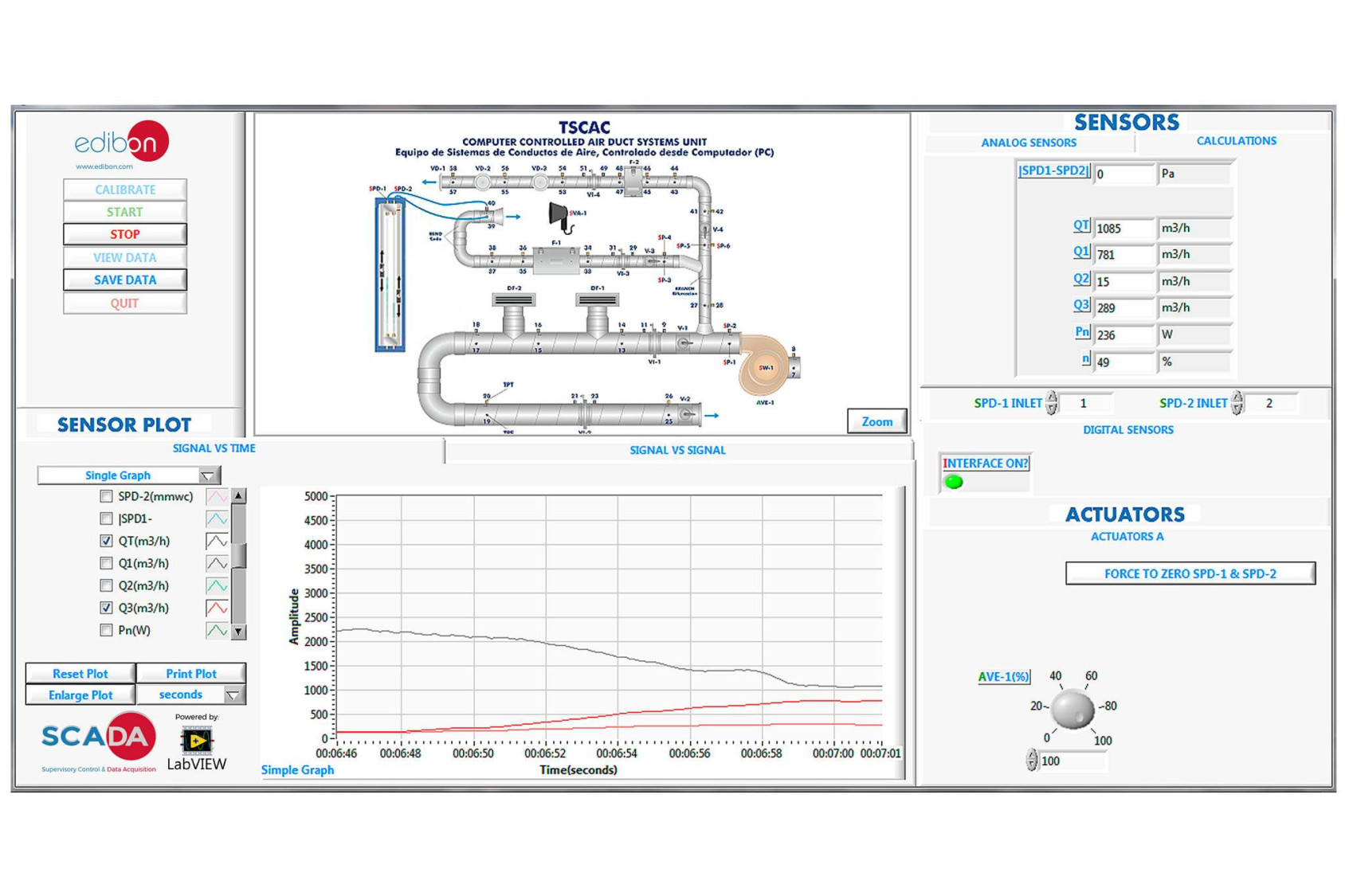Image resolution: width=1345 pixels, height=896 pixels.
Task: Click the |SPD1- plot line style icon
Action: coord(217,518)
